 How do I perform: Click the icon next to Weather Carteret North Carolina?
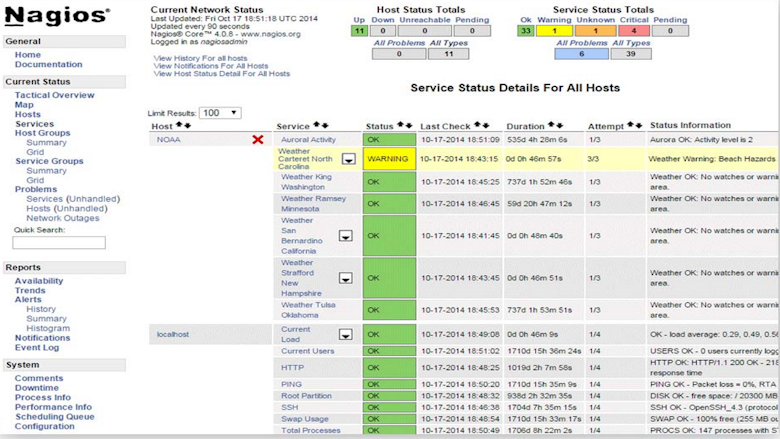(x=349, y=159)
